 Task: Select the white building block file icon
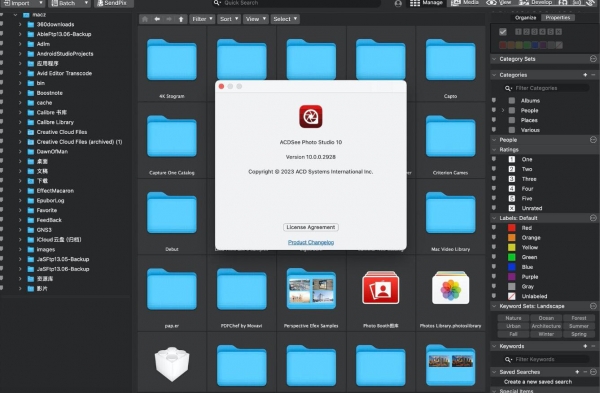click(x=172, y=364)
